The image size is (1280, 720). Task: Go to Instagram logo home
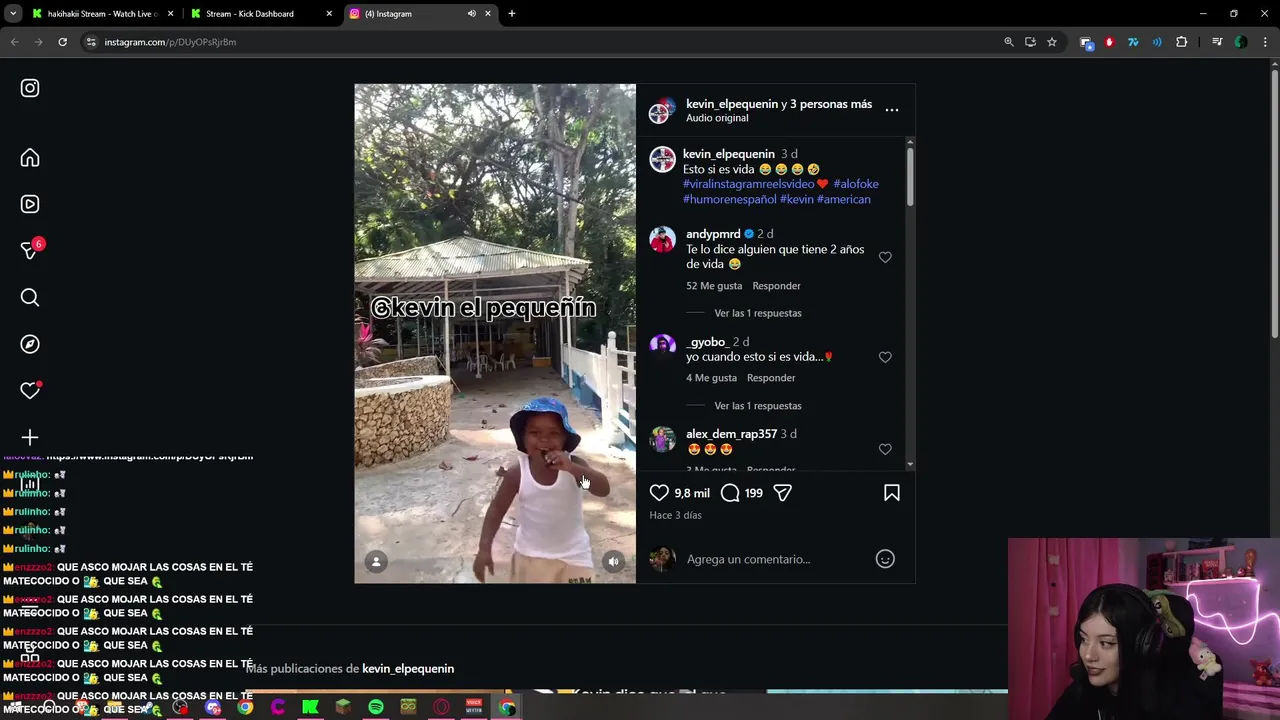(x=30, y=88)
